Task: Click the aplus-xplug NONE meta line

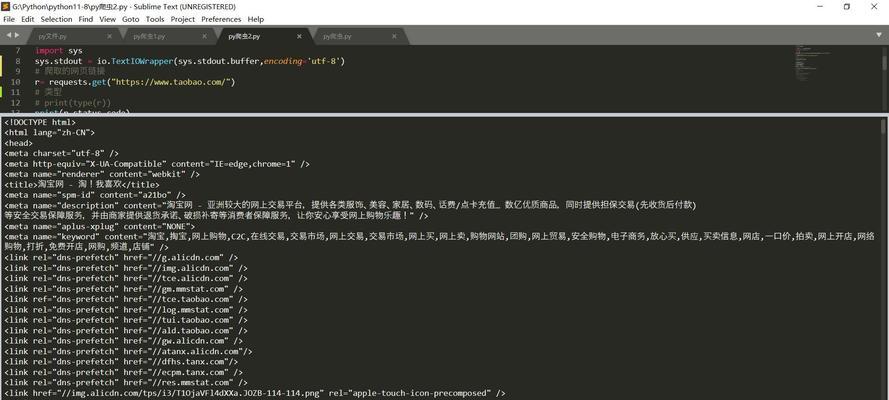Action: click(99, 227)
